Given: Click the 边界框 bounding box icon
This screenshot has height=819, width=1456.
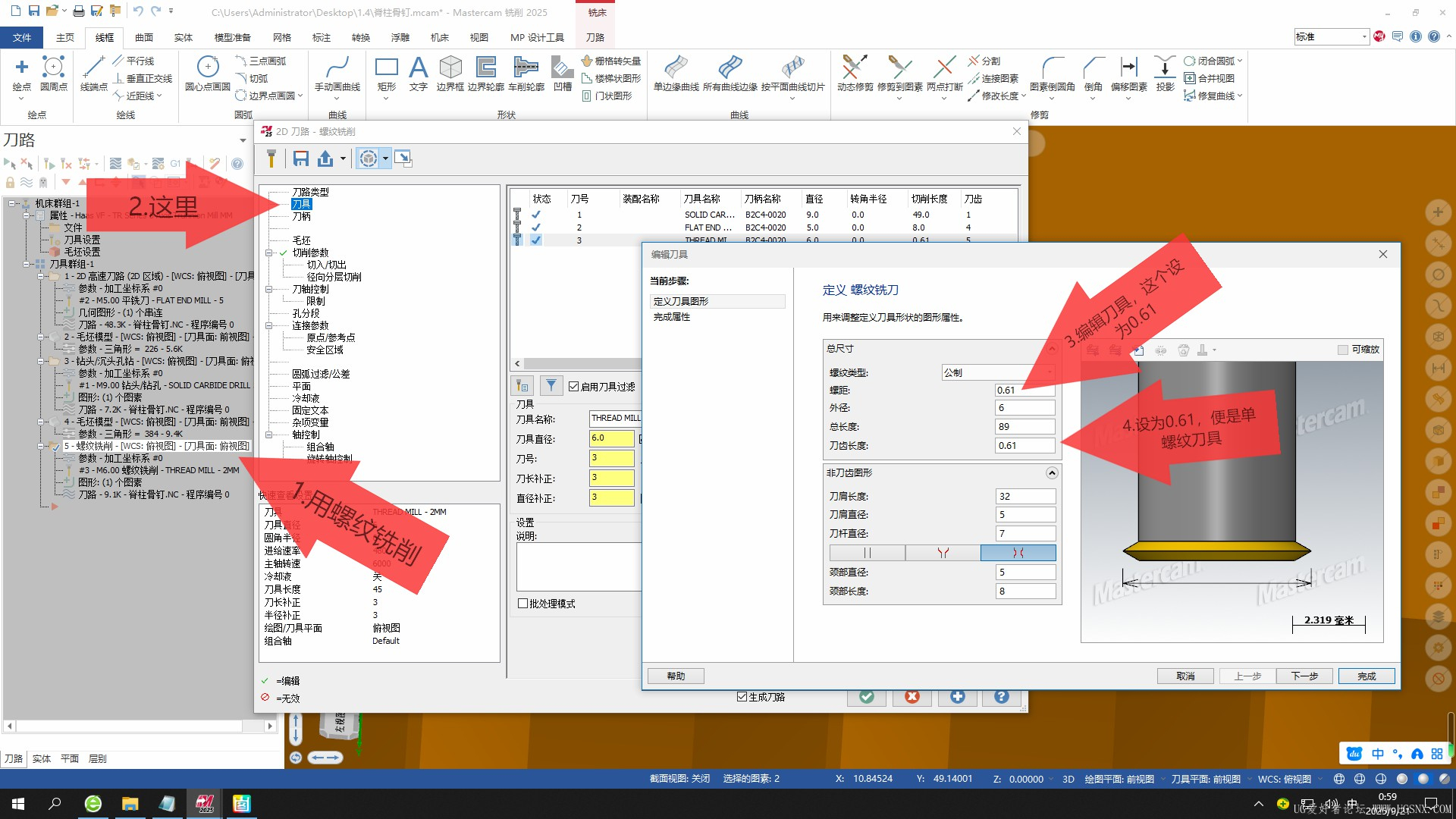Looking at the screenshot, I should (x=450, y=68).
